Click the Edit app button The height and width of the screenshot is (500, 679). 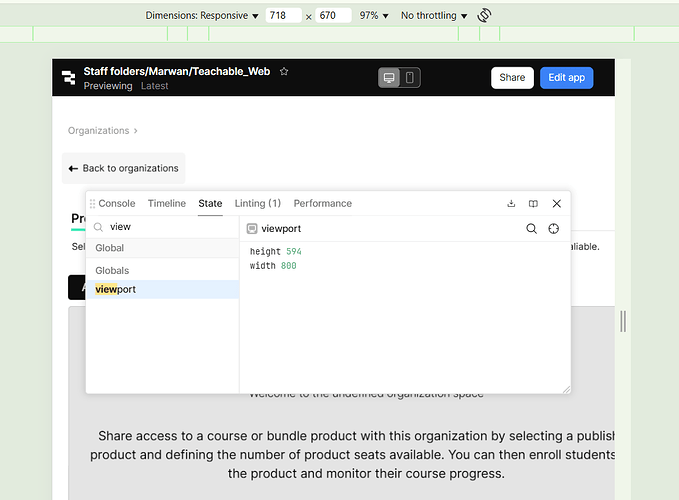(566, 78)
